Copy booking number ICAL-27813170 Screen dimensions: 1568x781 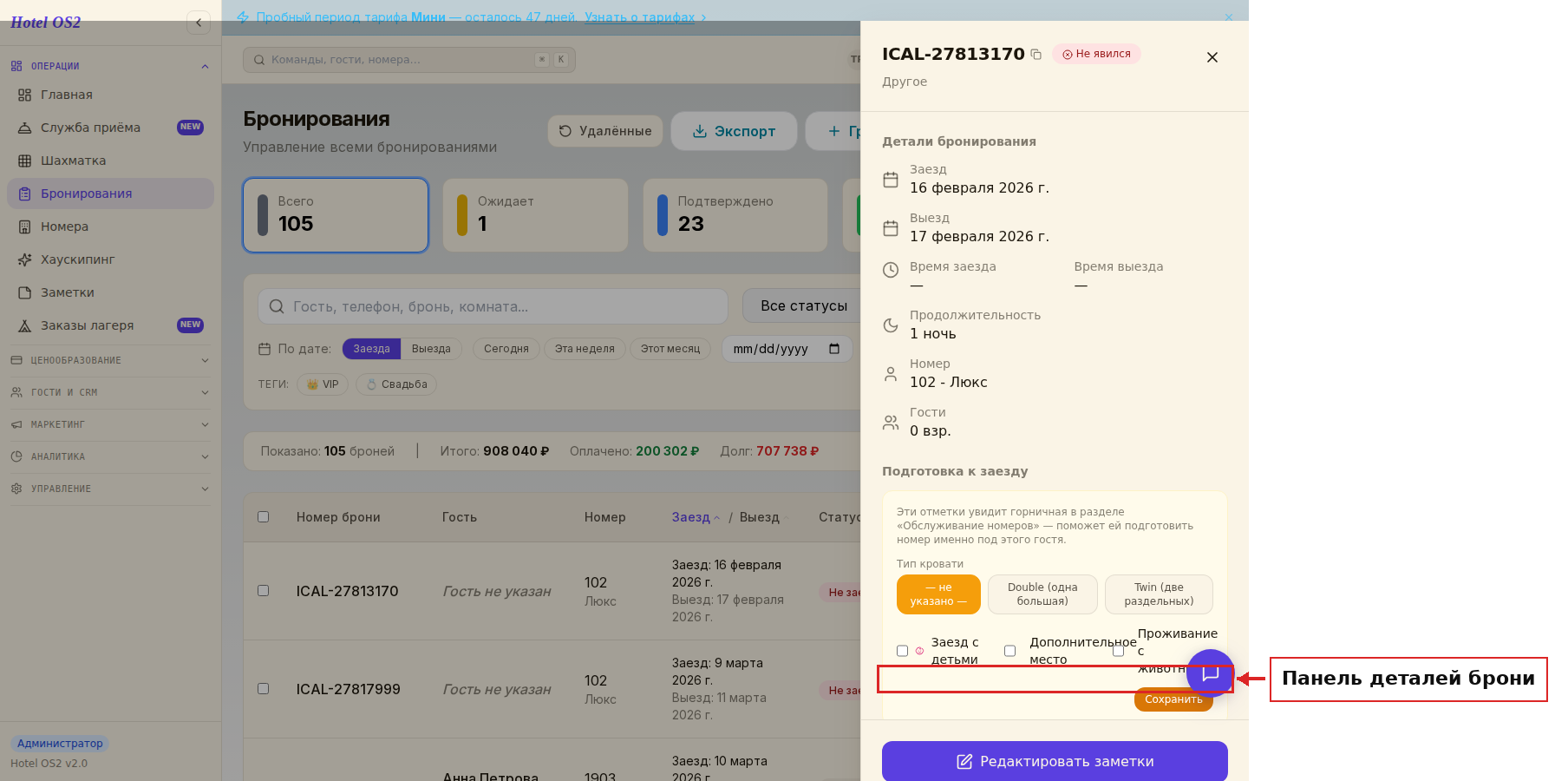[1036, 55]
